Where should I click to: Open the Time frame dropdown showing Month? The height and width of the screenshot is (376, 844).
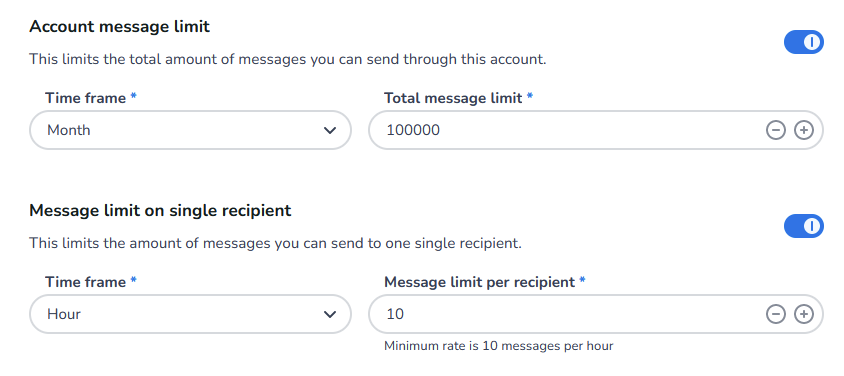(x=191, y=130)
